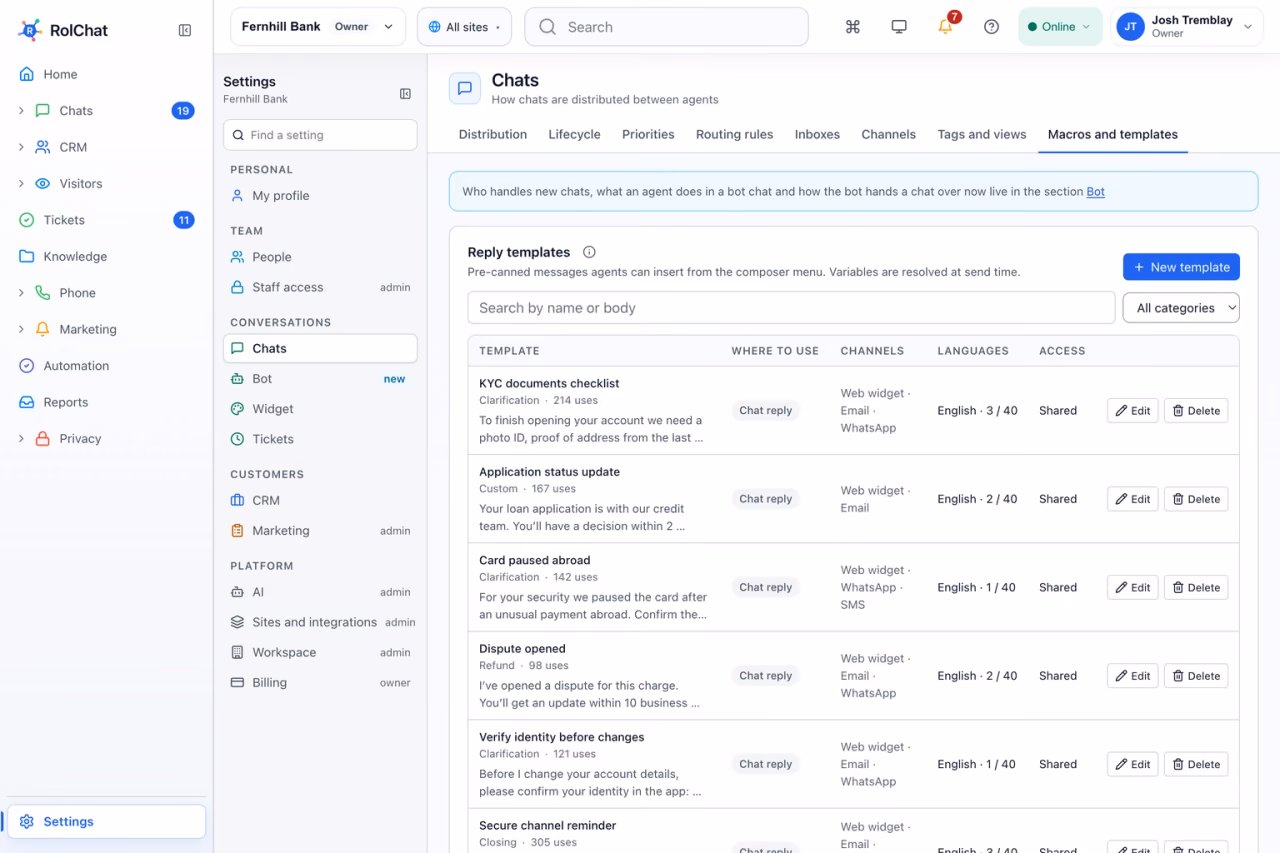Expand the Visitors sidebar group
The width and height of the screenshot is (1280, 853).
click(x=21, y=184)
